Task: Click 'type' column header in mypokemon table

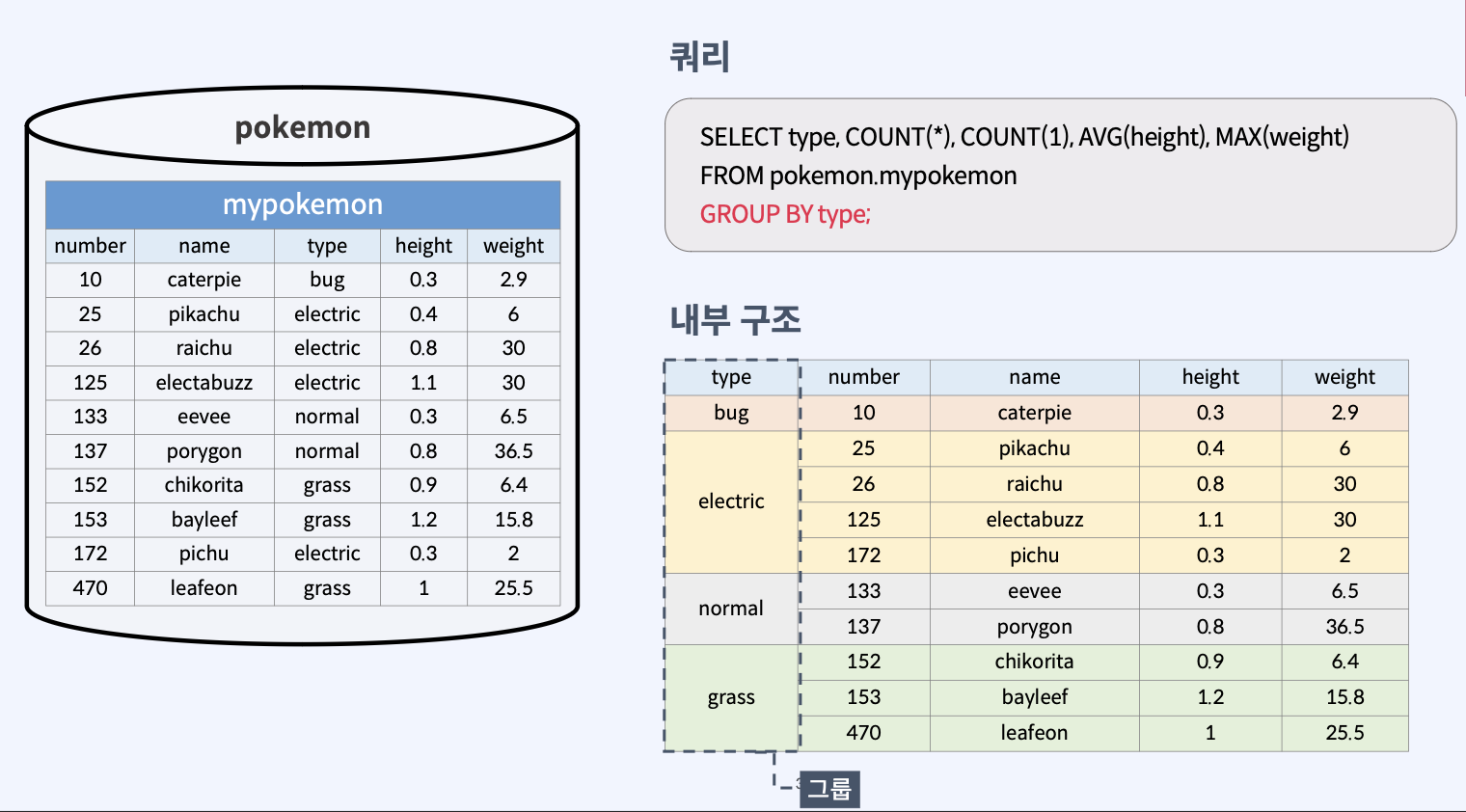Action: (327, 246)
